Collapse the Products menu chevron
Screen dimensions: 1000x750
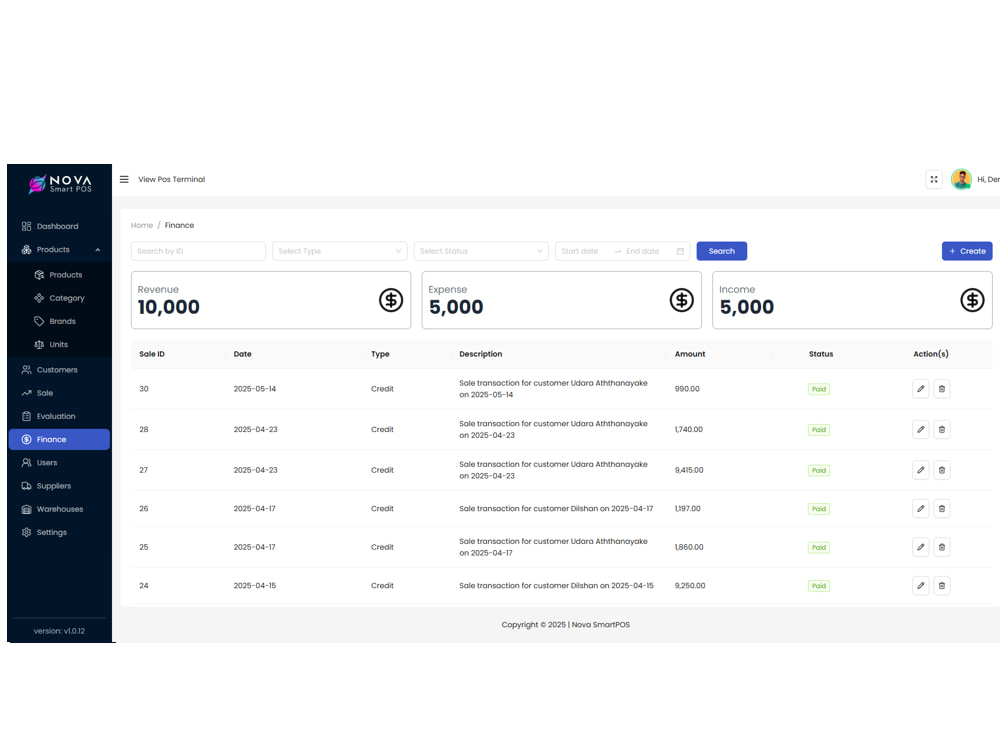98,250
